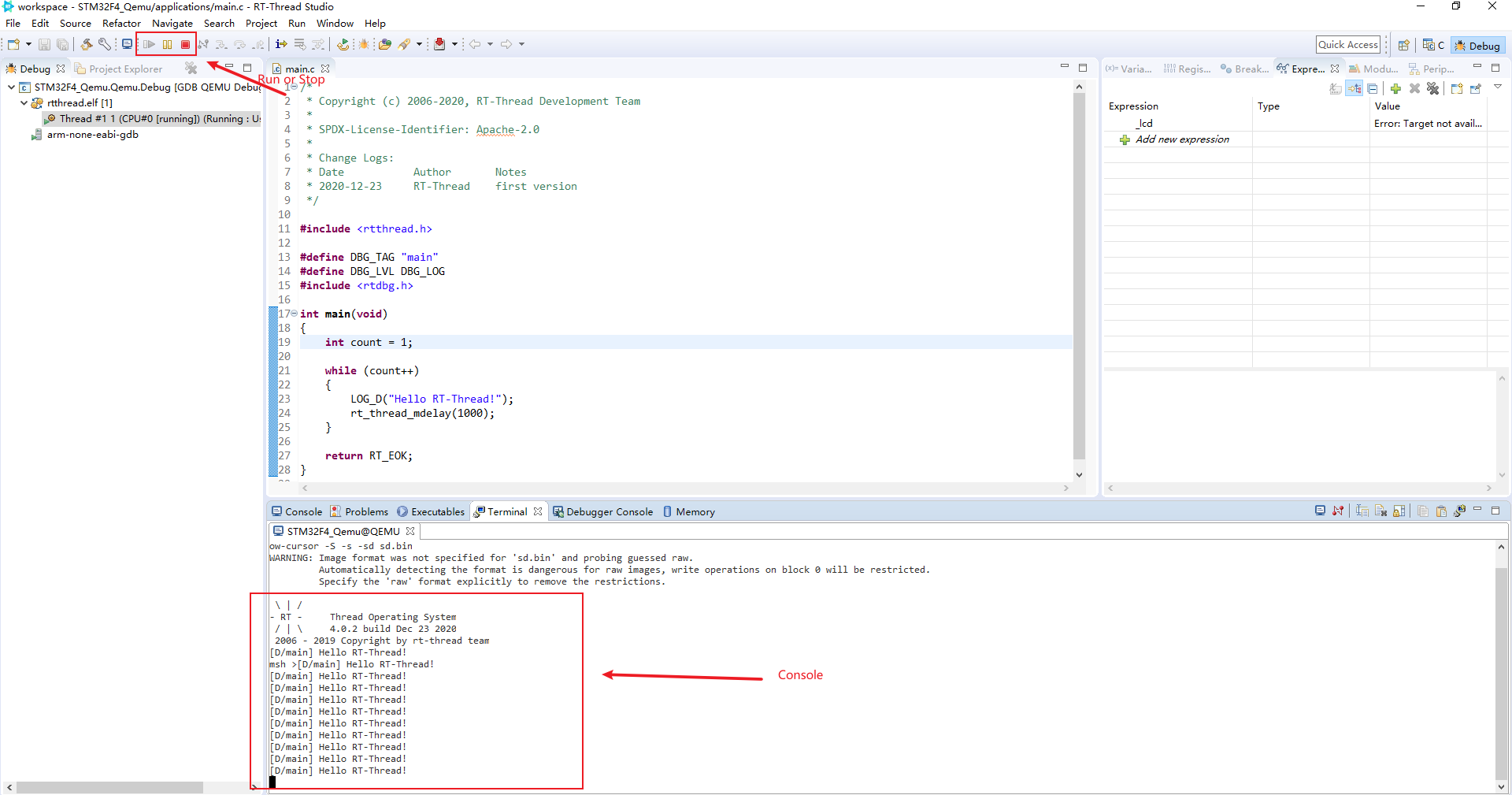This screenshot has width=1512, height=795.
Task: Click the Terminal scroll lock icon
Action: pos(1399,511)
